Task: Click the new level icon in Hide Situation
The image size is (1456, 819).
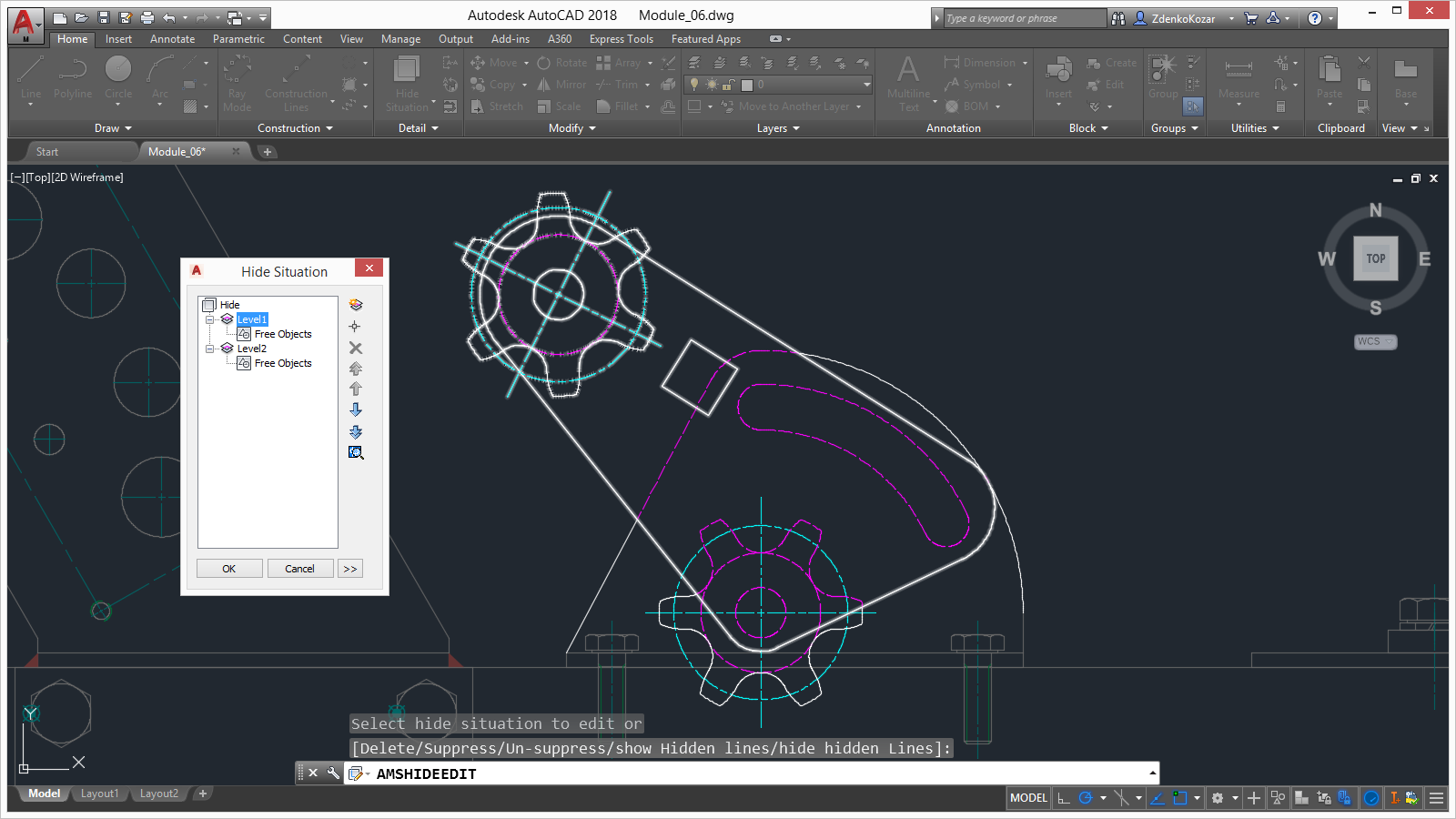Action: pyautogui.click(x=356, y=305)
